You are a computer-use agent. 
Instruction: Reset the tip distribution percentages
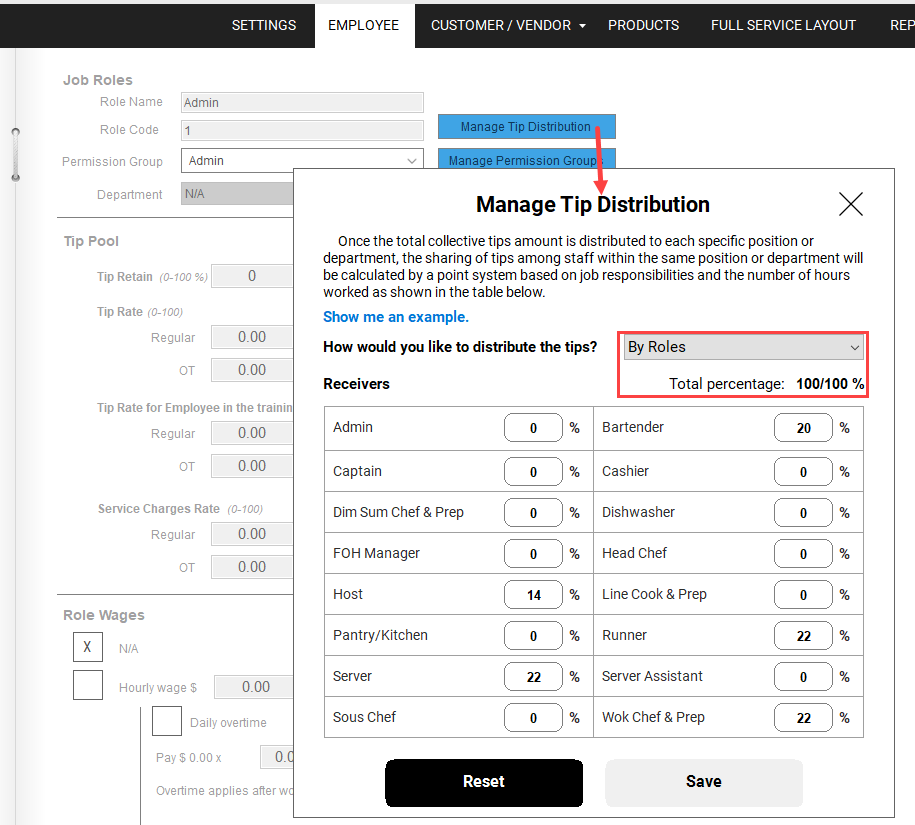click(x=484, y=782)
